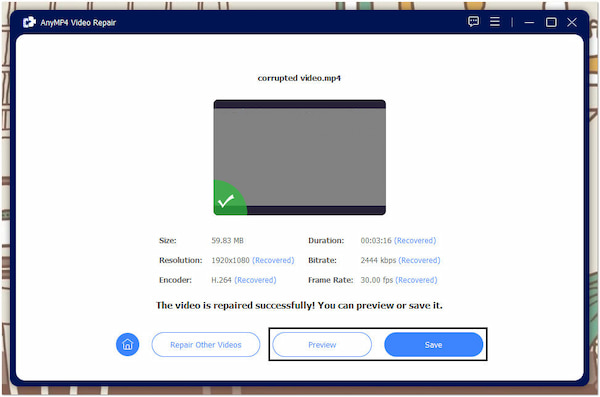
Task: Click the resolution value 1920x1080
Action: (230, 260)
